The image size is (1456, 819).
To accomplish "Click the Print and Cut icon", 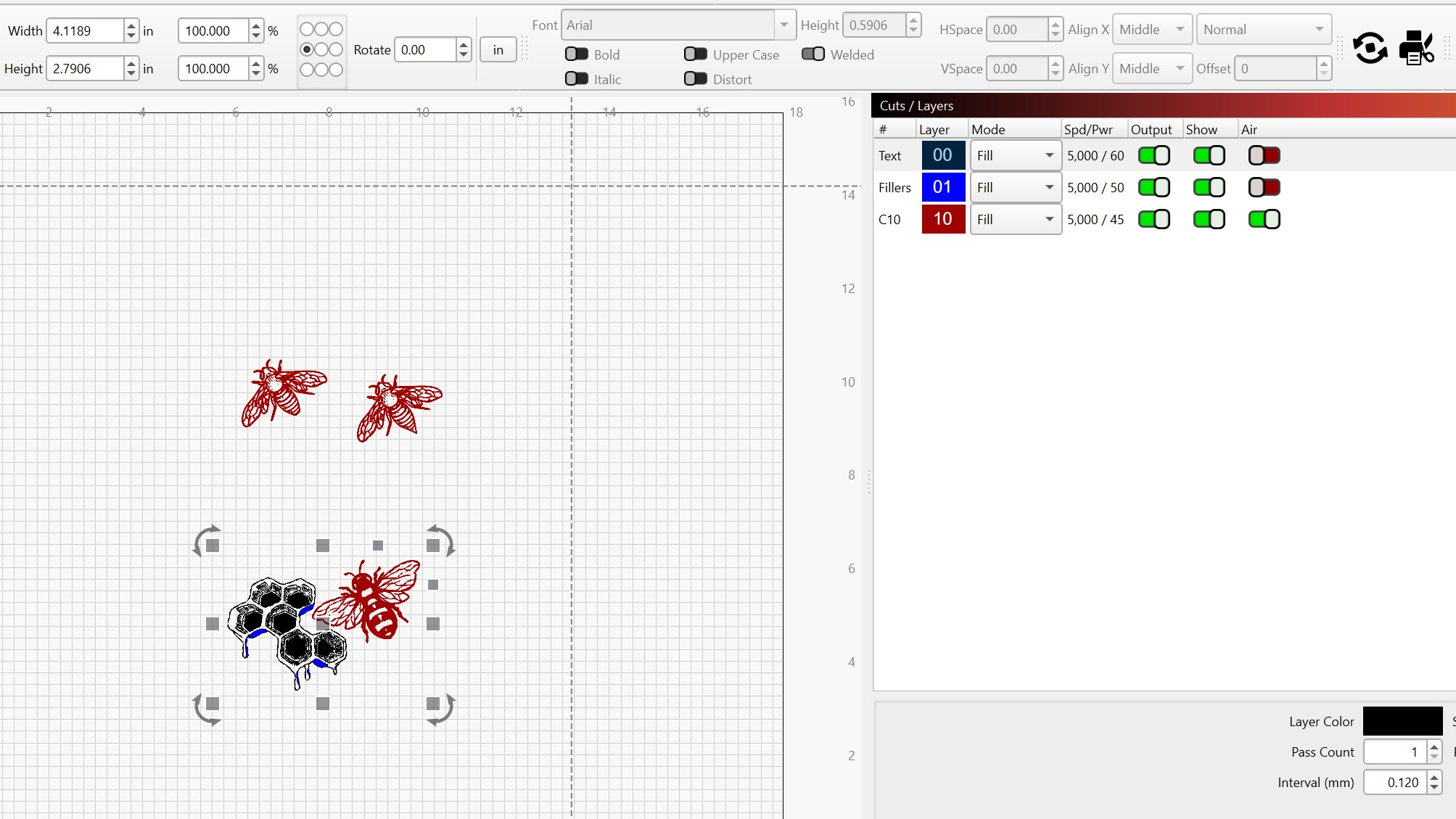I will (x=1415, y=48).
